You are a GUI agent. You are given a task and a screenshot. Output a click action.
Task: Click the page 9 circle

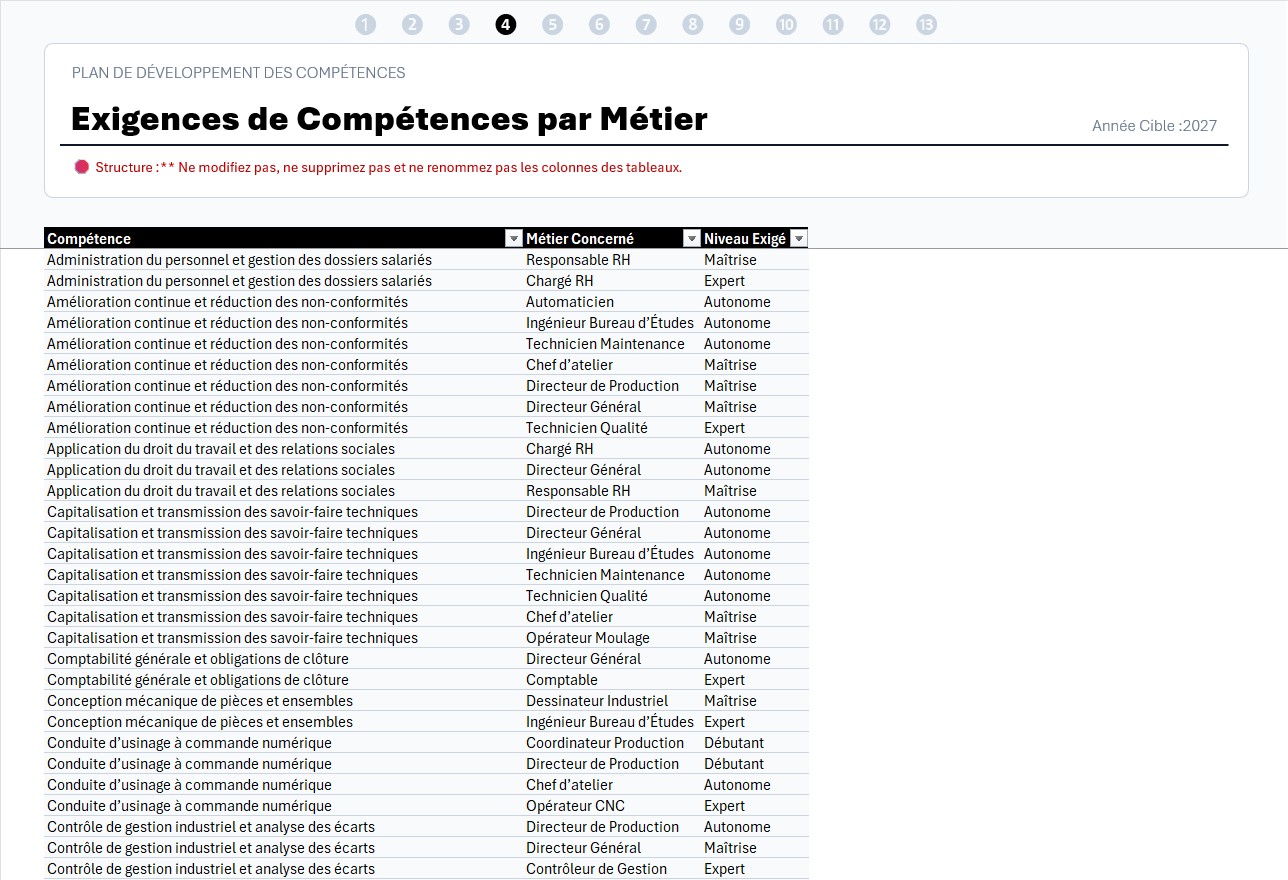tap(740, 25)
